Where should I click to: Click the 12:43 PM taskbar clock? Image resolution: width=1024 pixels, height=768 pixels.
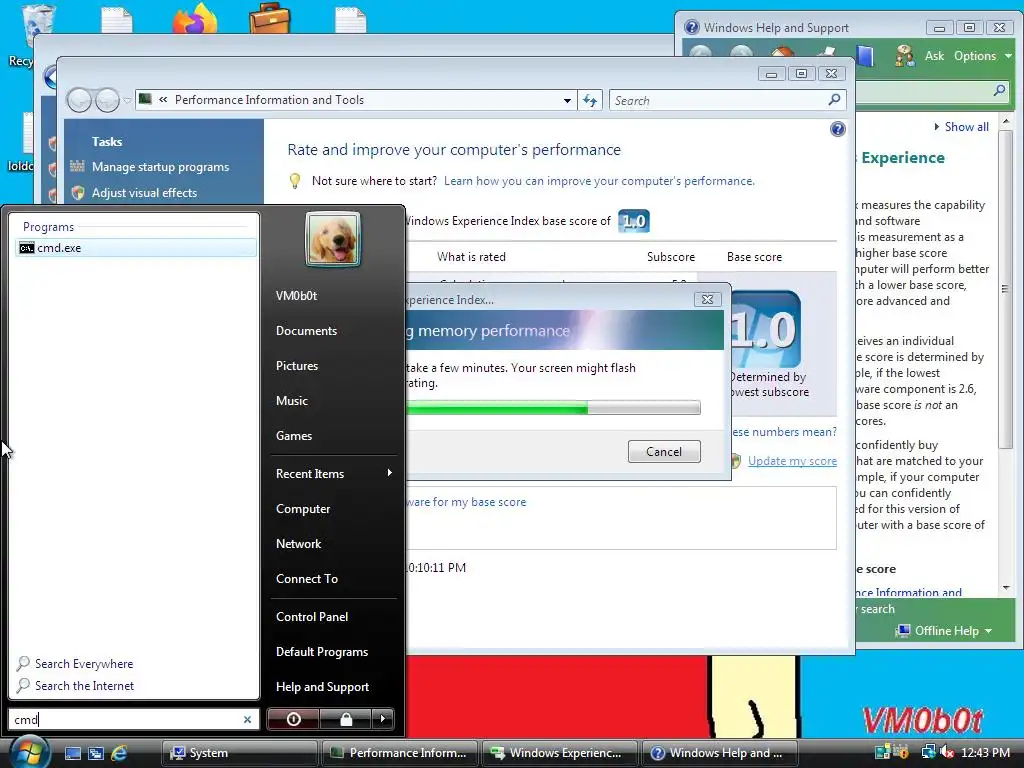click(x=985, y=753)
